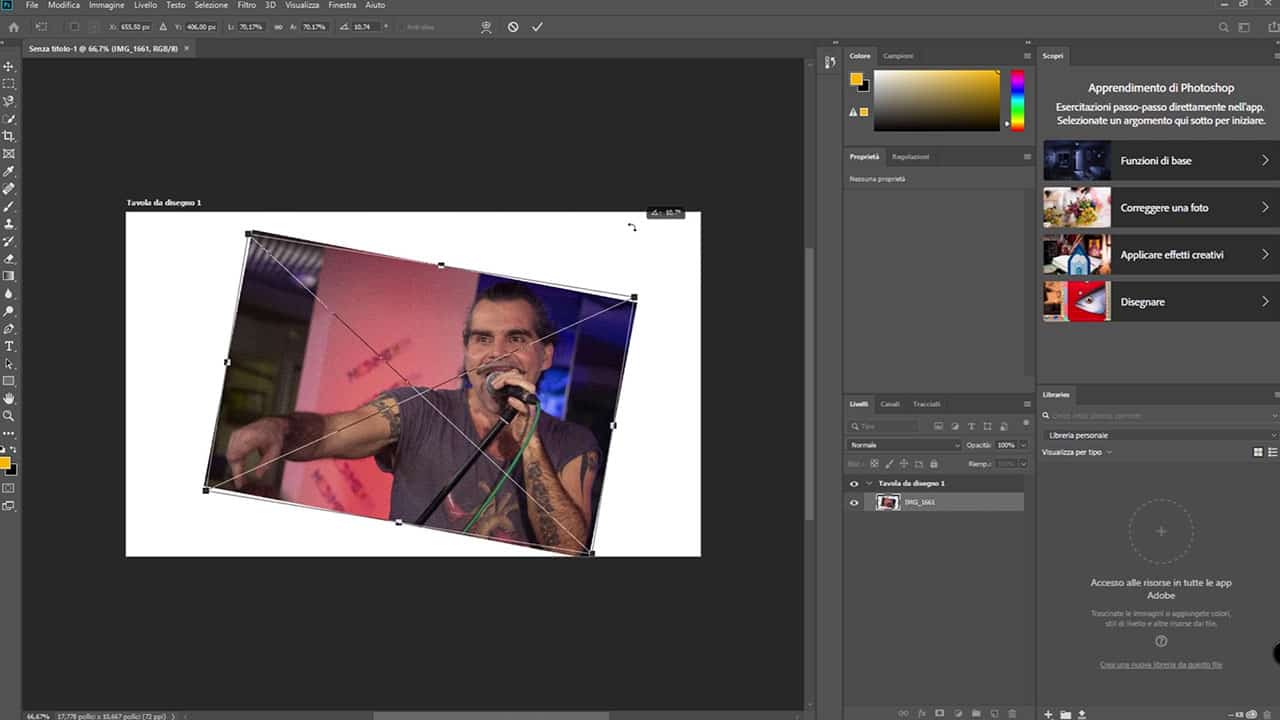Create new adjustment layer icon
The width and height of the screenshot is (1280, 720).
pyautogui.click(x=958, y=713)
